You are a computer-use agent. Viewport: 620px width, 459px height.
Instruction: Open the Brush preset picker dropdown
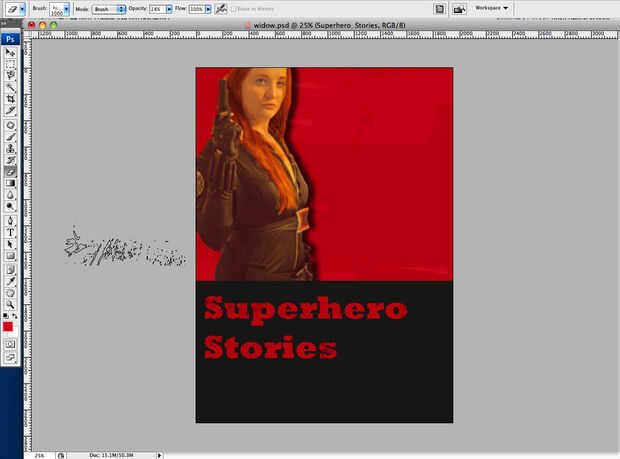click(66, 9)
